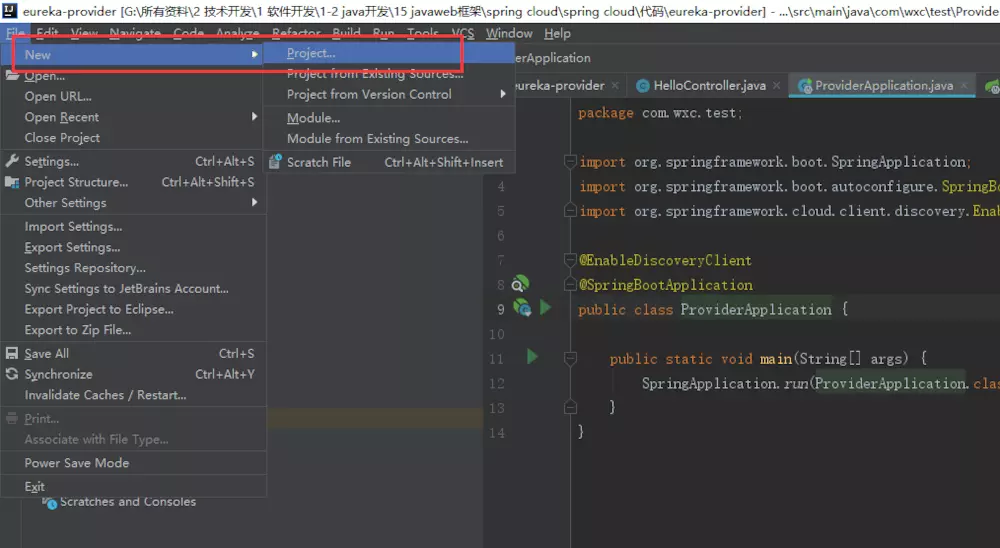
Task: Select Module... in the New submenu
Action: [389, 118]
